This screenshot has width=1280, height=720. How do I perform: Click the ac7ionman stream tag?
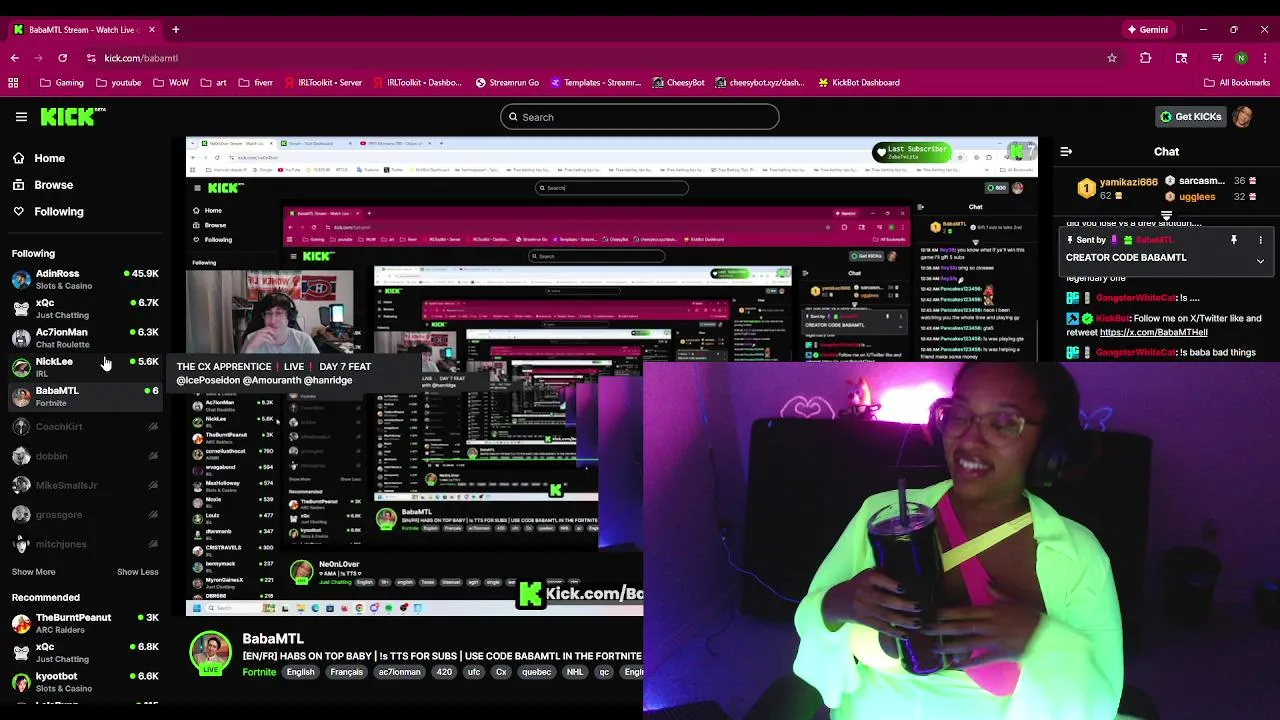tap(401, 672)
